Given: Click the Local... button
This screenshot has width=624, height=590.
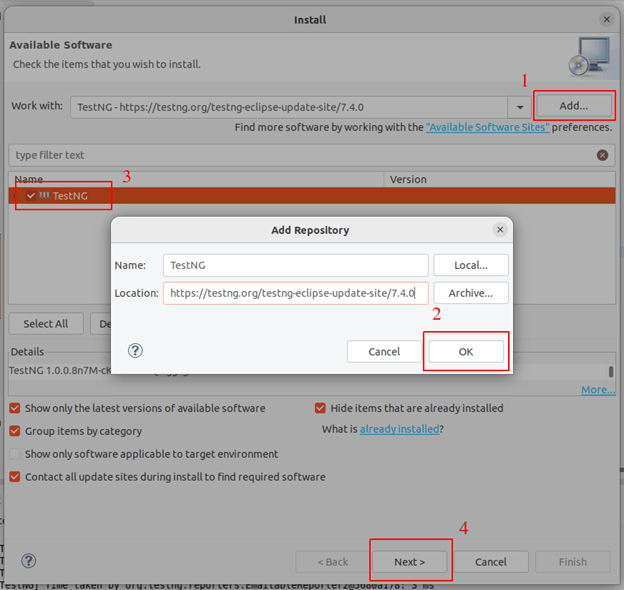Looking at the screenshot, I should coord(471,265).
